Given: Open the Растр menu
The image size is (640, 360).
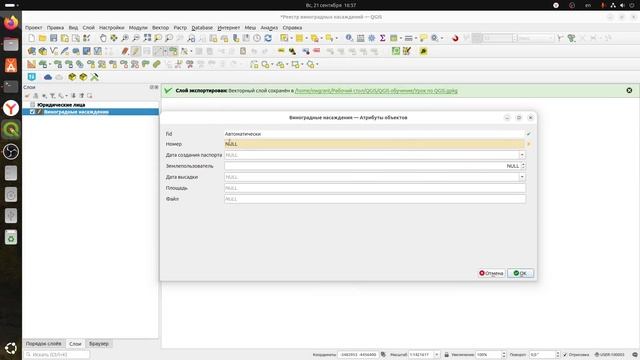Looking at the screenshot, I should [180, 28].
